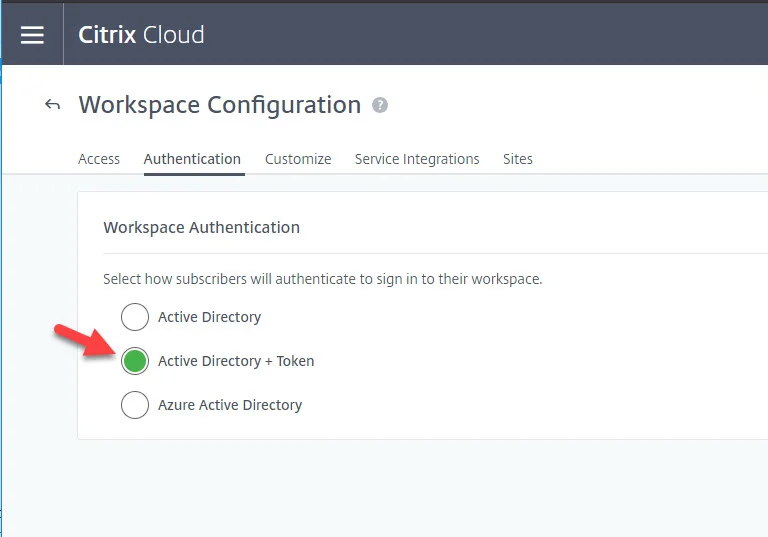Open the Customize tab
Image resolution: width=768 pixels, height=537 pixels.
click(298, 159)
